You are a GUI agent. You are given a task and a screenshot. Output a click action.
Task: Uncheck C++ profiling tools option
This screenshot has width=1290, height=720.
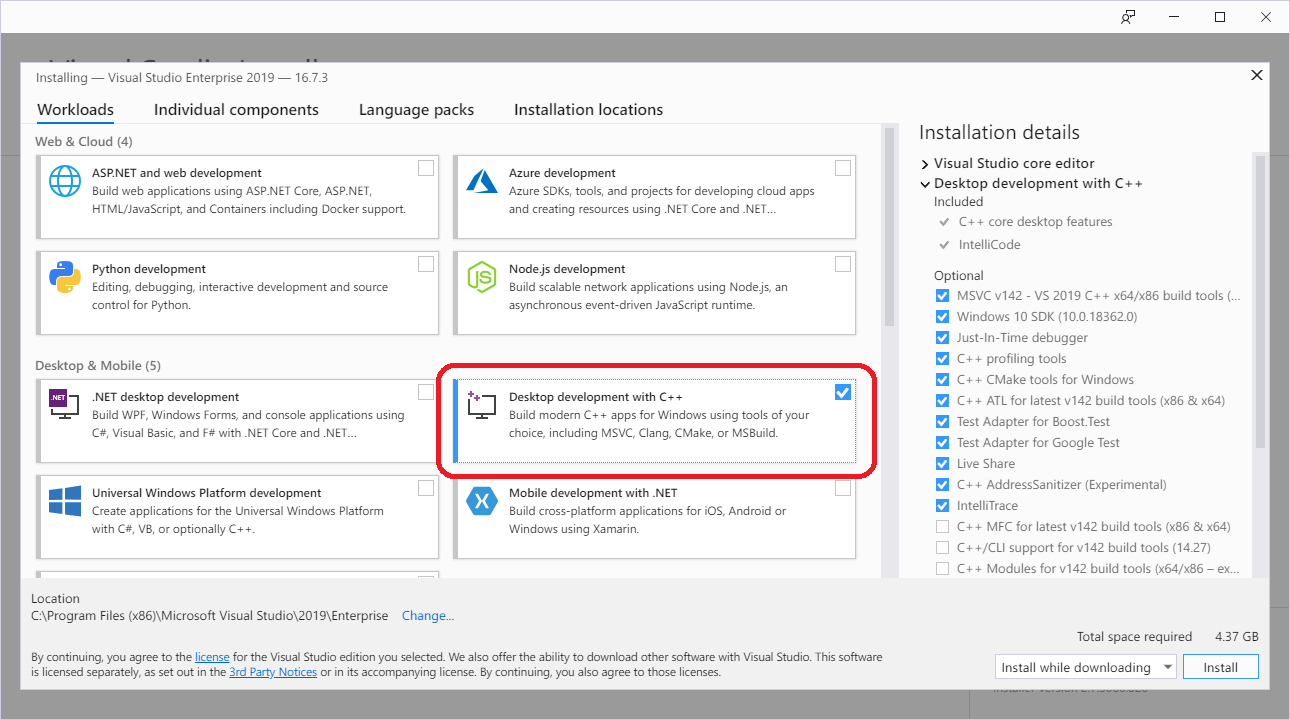(942, 359)
